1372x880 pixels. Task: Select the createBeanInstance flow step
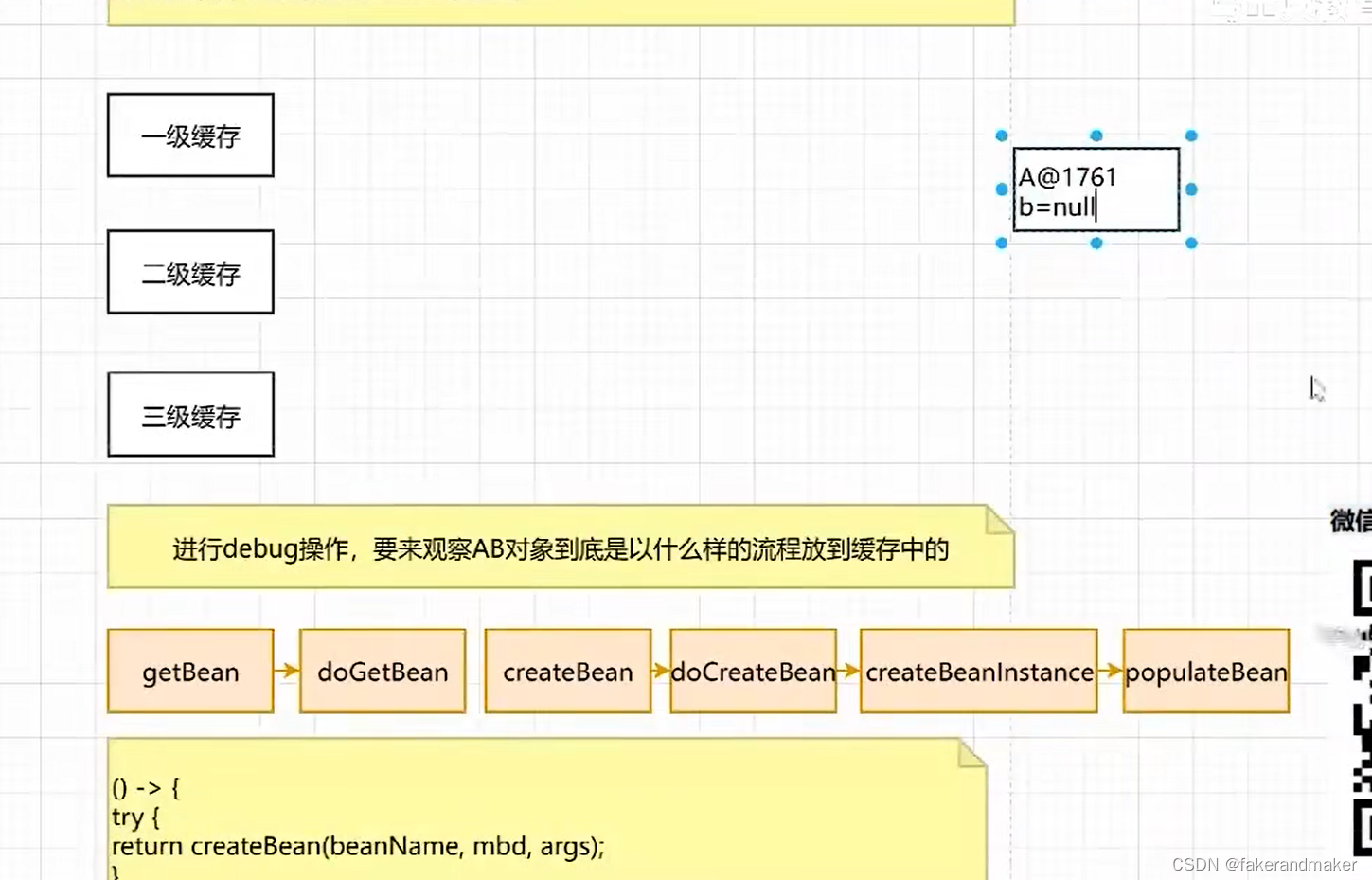tap(979, 672)
